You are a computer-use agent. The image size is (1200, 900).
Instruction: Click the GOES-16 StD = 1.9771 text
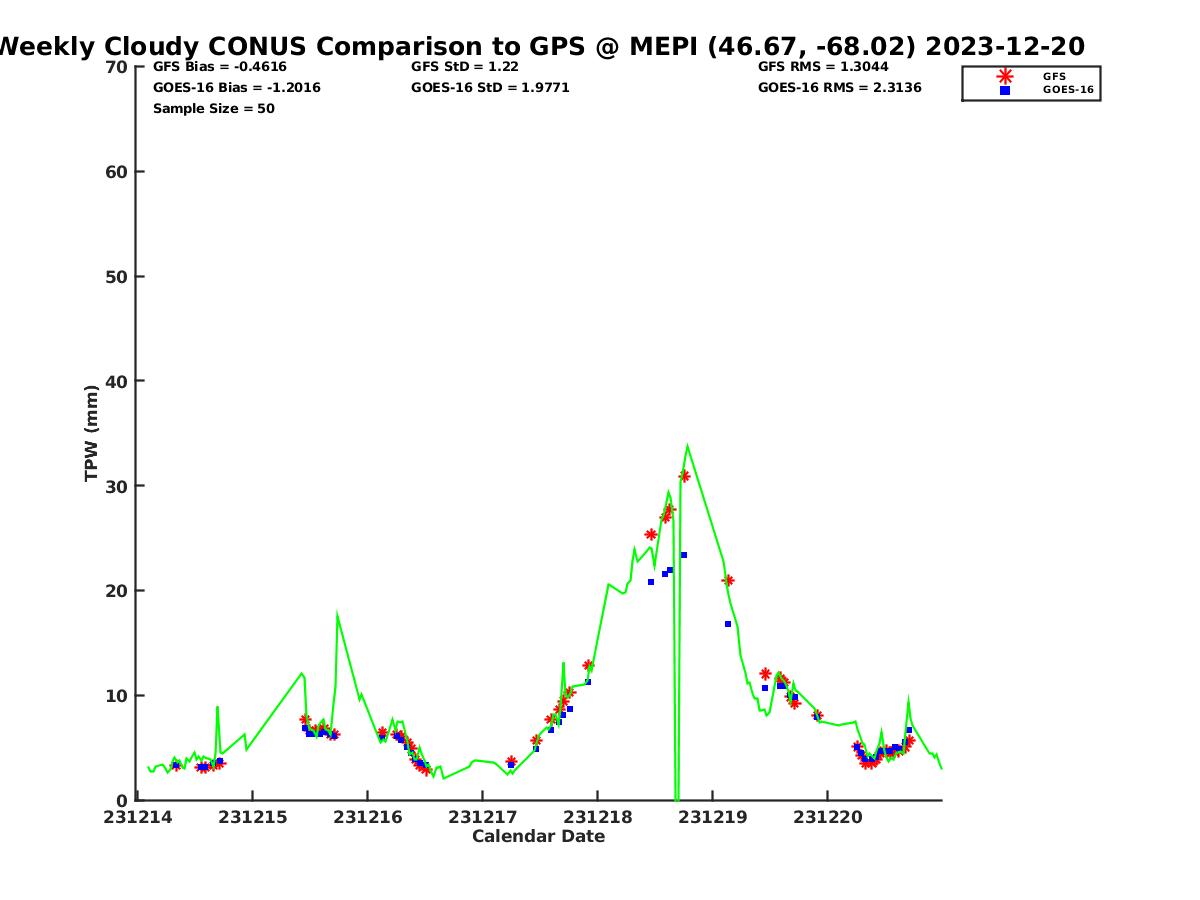[490, 88]
